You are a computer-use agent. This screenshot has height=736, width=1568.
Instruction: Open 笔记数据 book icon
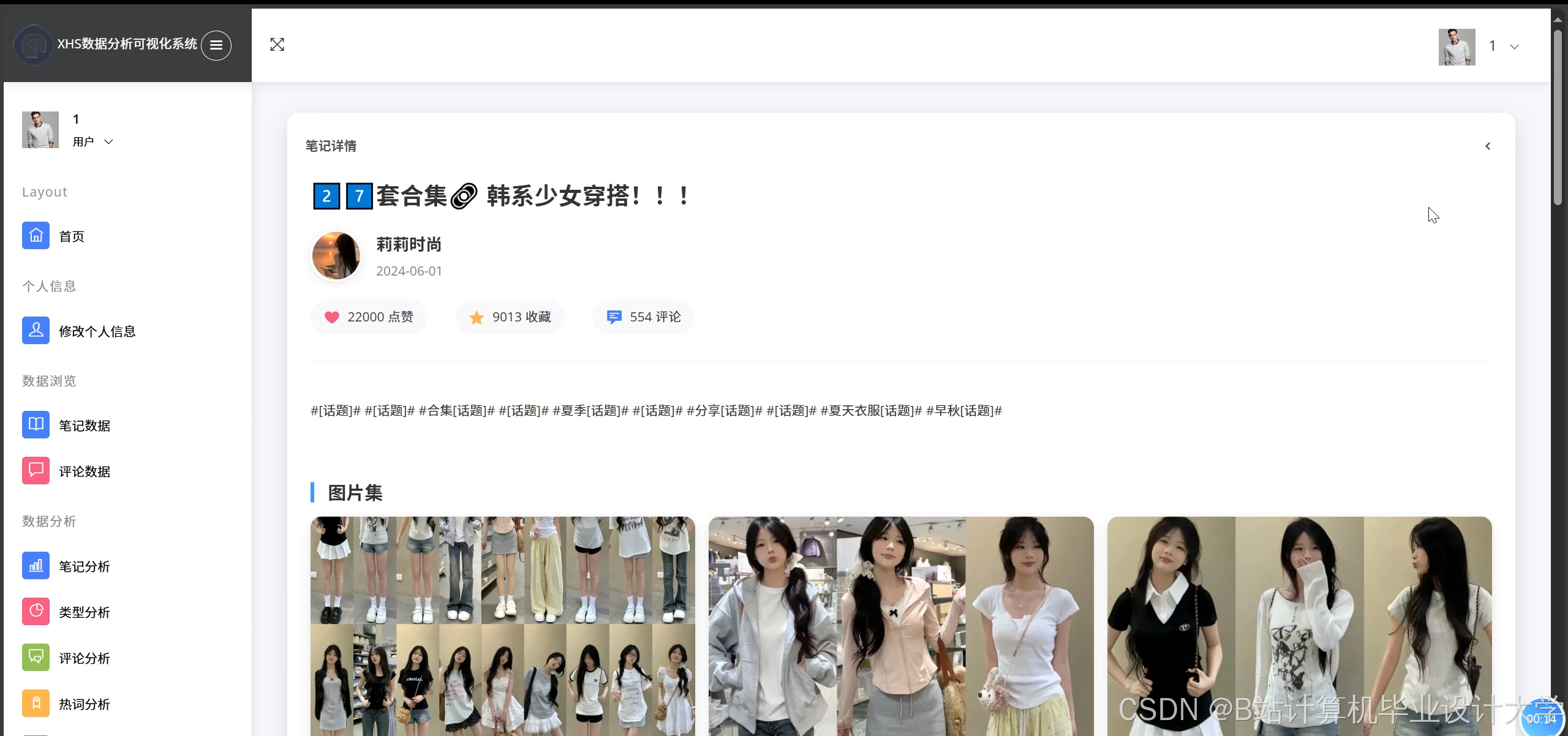(36, 425)
